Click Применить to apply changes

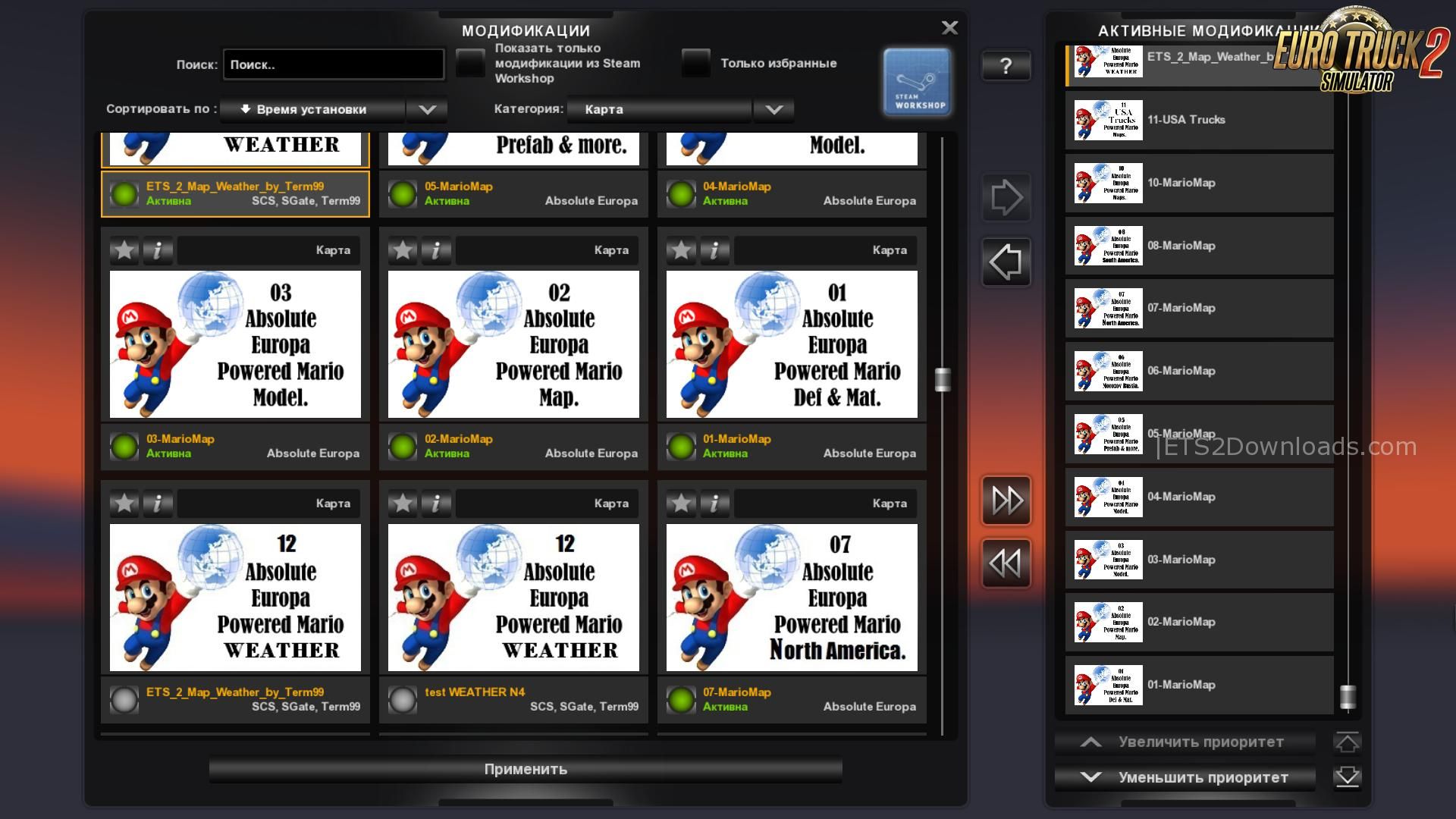coord(526,769)
